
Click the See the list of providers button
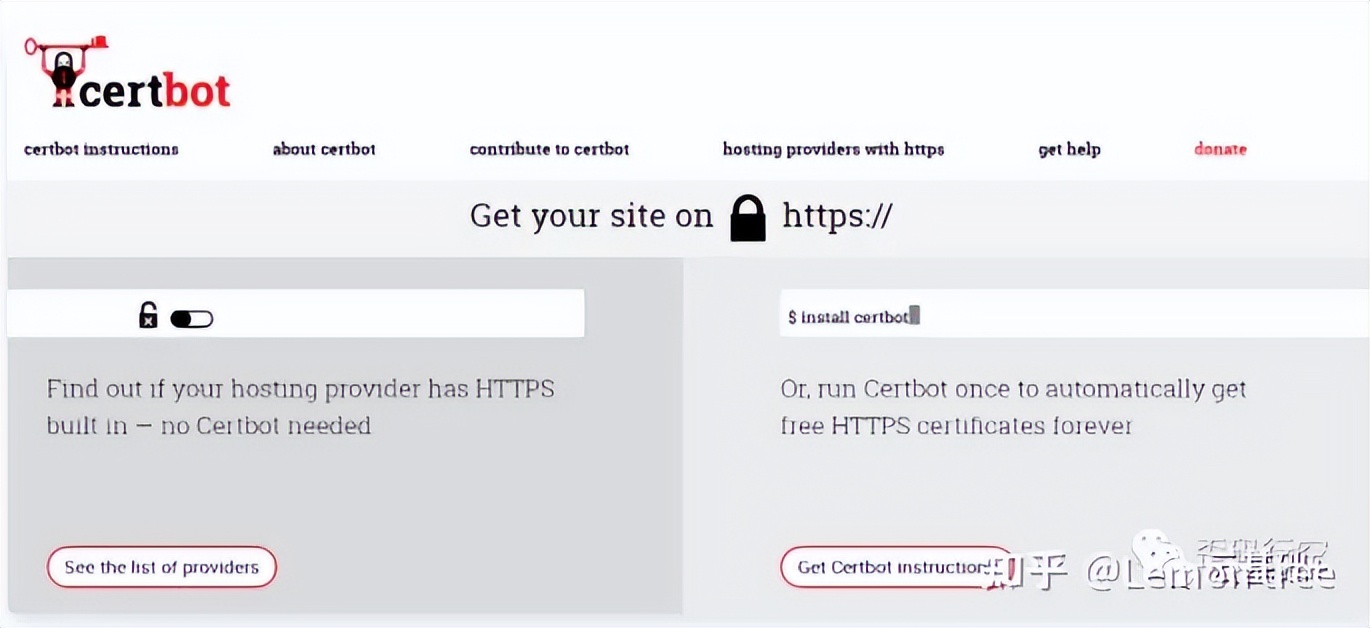click(161, 566)
